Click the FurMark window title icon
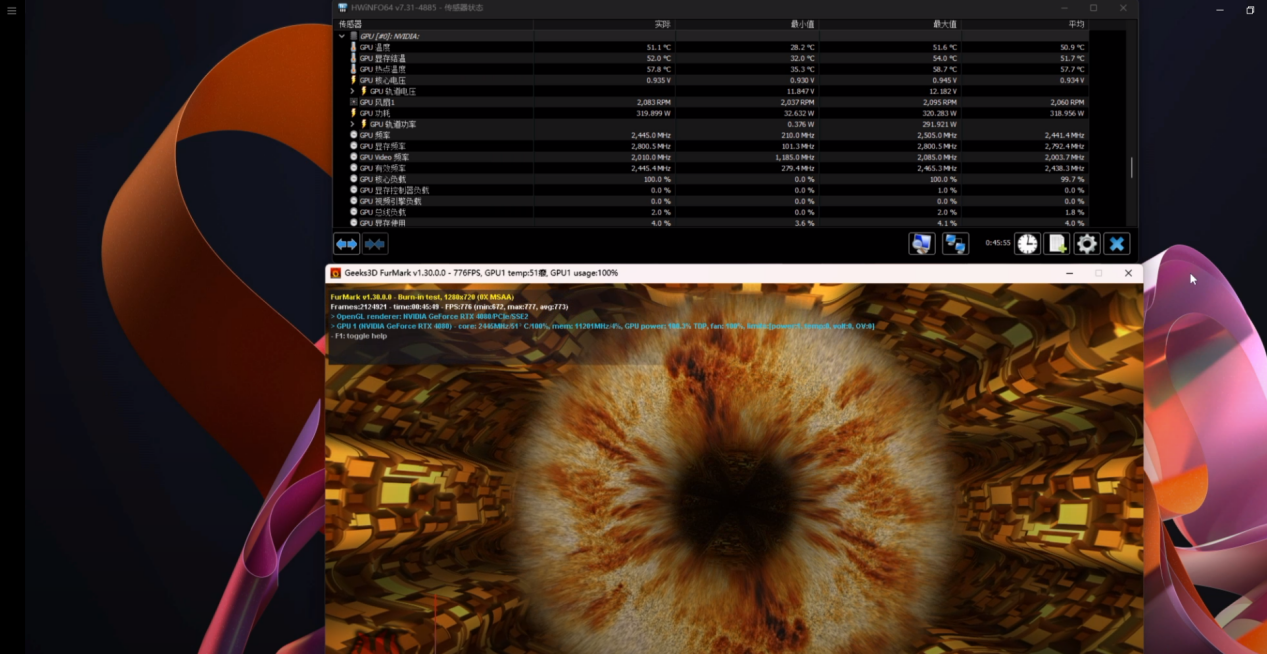Viewport: 1267px width, 654px height. pos(336,273)
